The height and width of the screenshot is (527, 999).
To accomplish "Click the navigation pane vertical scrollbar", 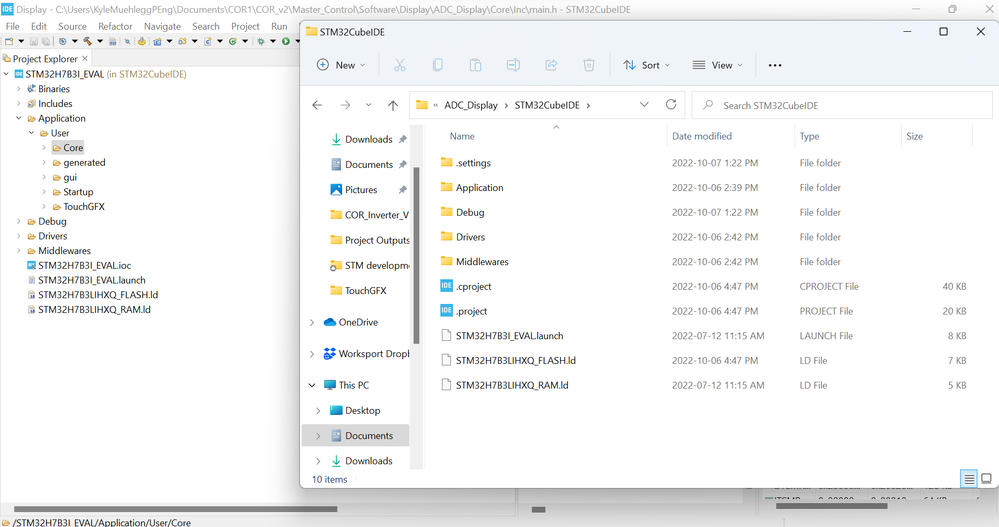I will pos(416,255).
